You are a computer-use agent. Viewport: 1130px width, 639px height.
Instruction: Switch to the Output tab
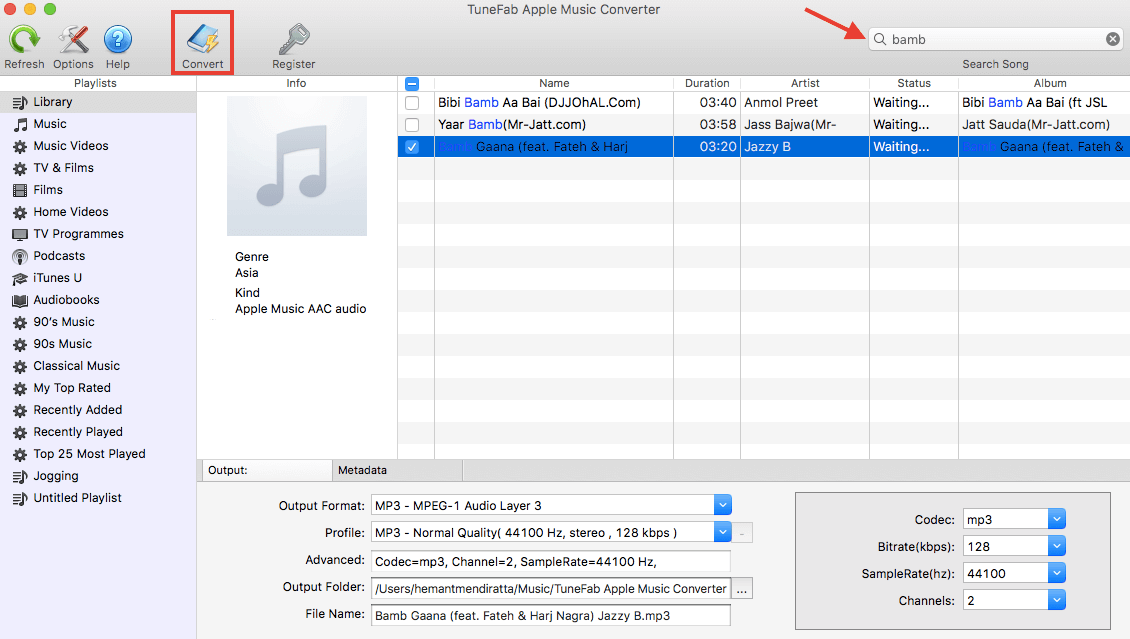pyautogui.click(x=267, y=470)
